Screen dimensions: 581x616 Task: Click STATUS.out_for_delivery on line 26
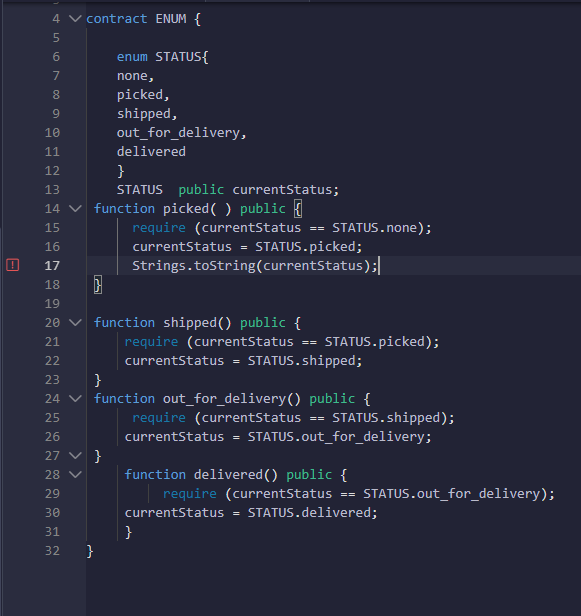pos(336,437)
